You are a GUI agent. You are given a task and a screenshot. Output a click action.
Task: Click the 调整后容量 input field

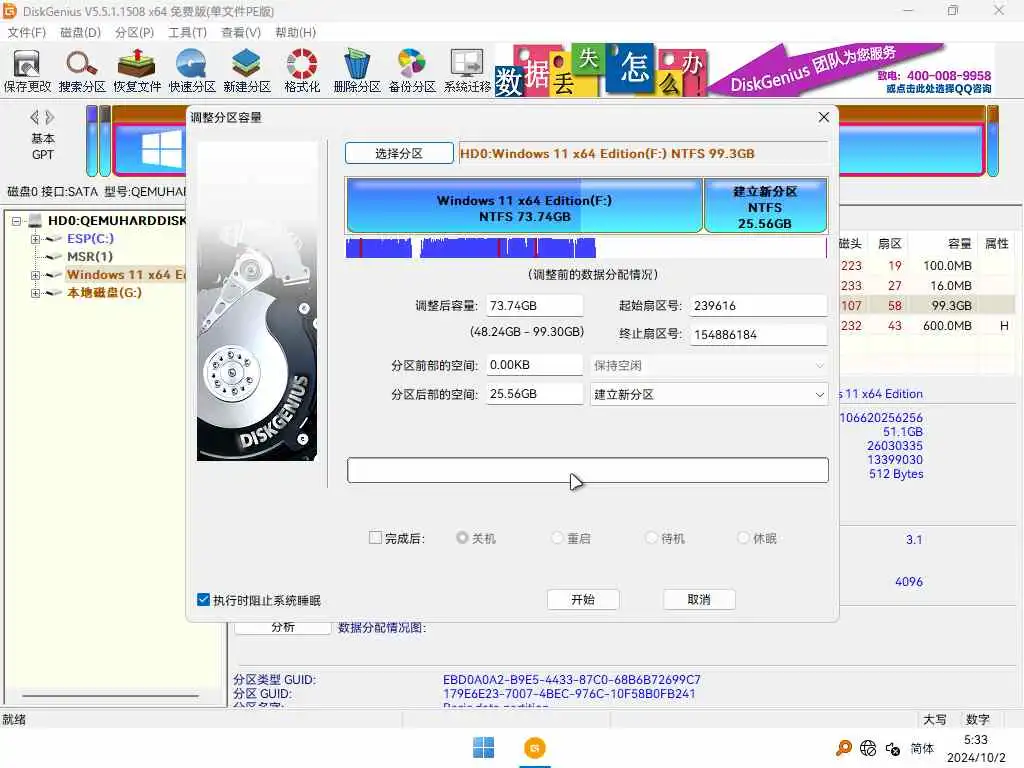point(534,306)
